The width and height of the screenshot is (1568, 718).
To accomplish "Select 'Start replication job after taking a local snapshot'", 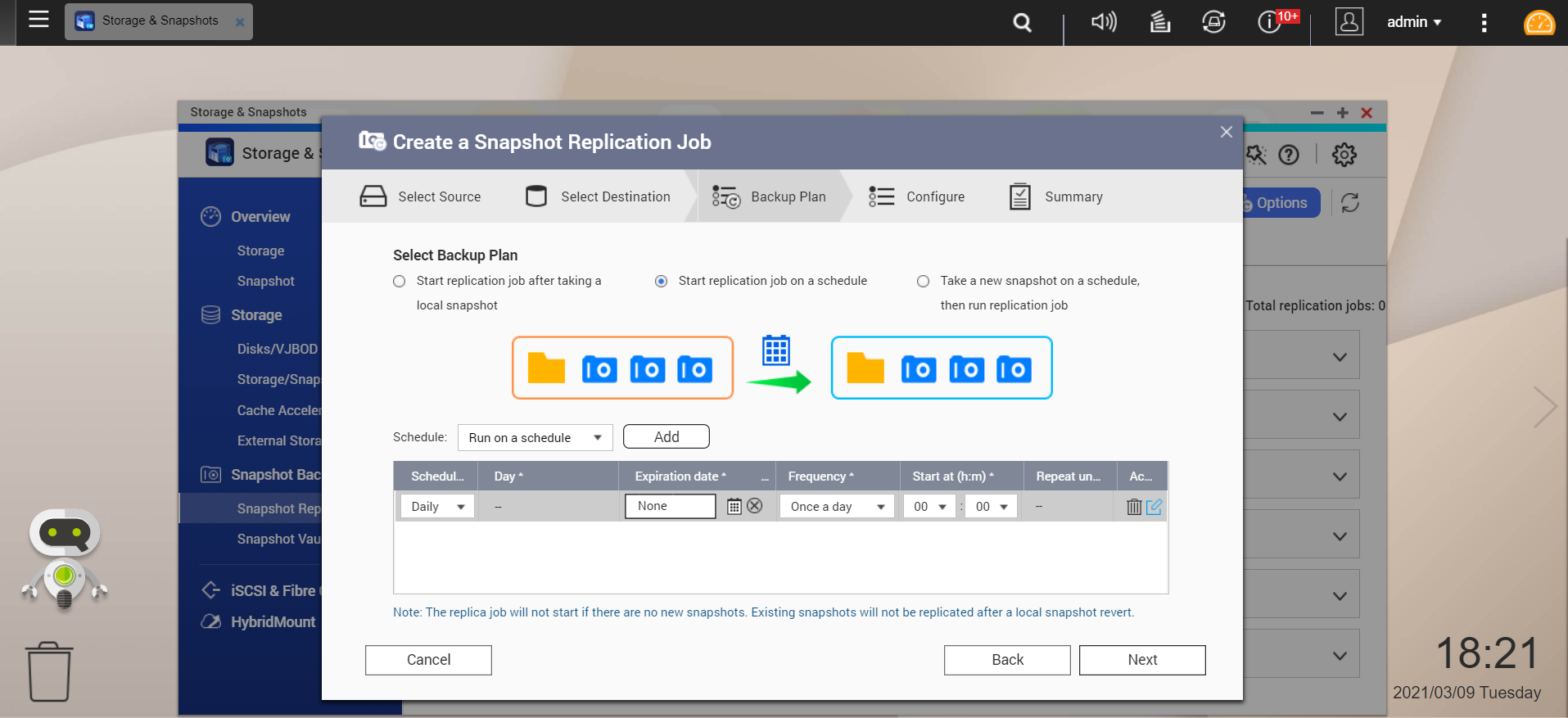I will (400, 282).
